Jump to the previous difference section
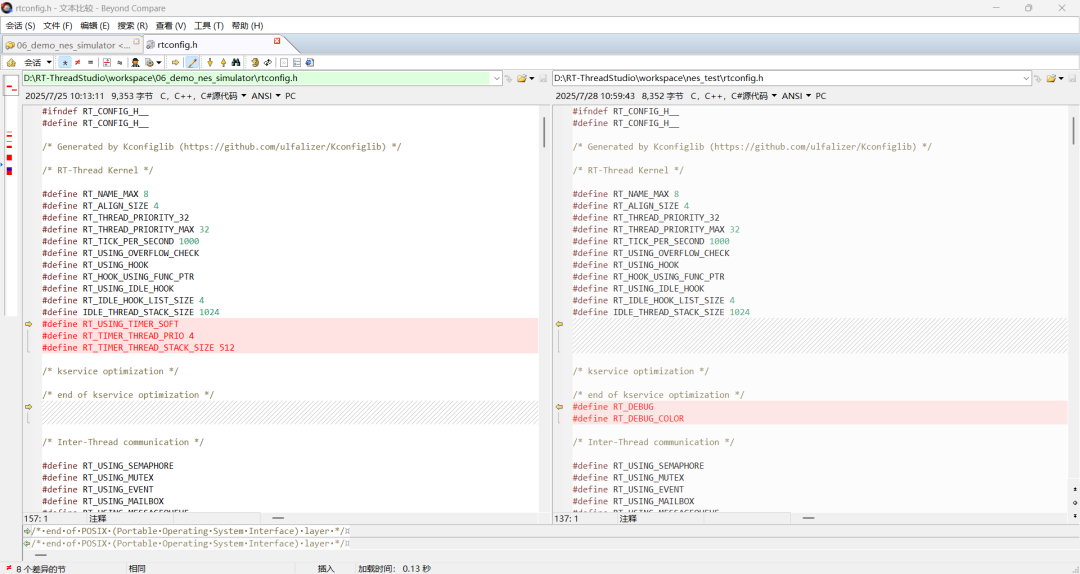1080x574 pixels. (x=223, y=62)
